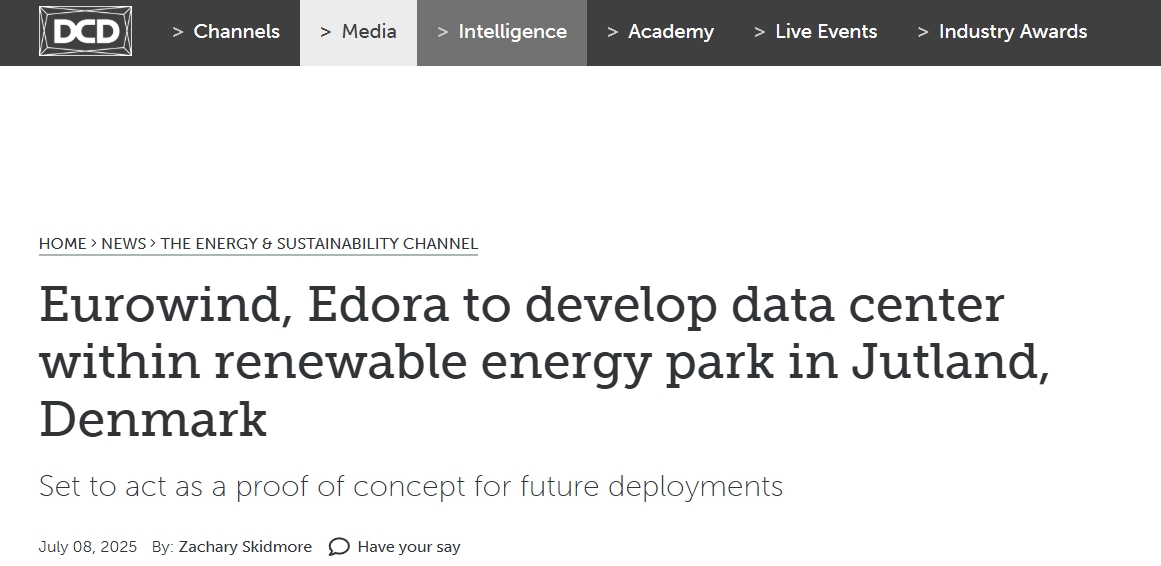
Task: Click the DCD logo
Action: coord(85,31)
